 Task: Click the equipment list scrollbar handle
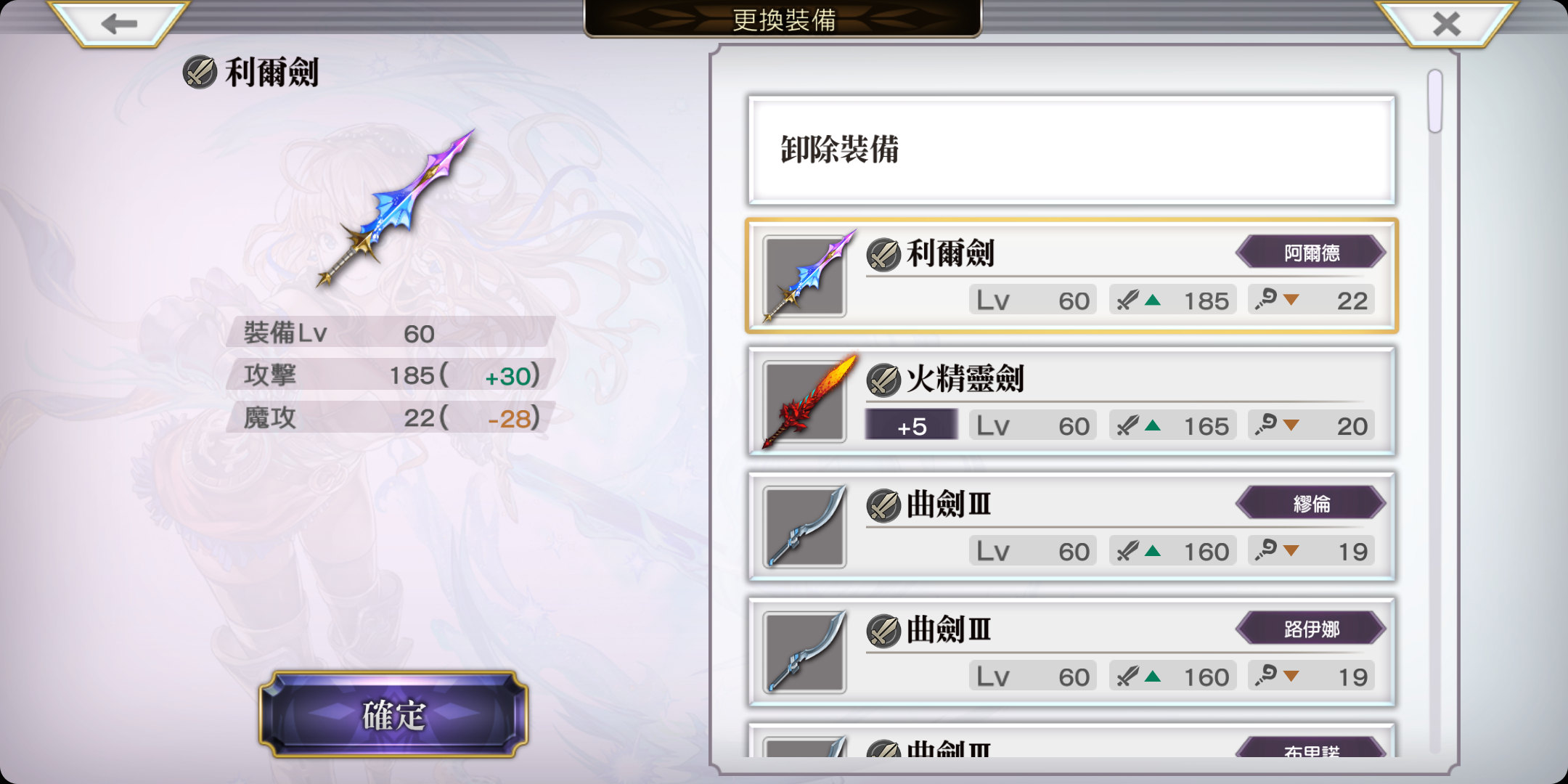[1434, 101]
